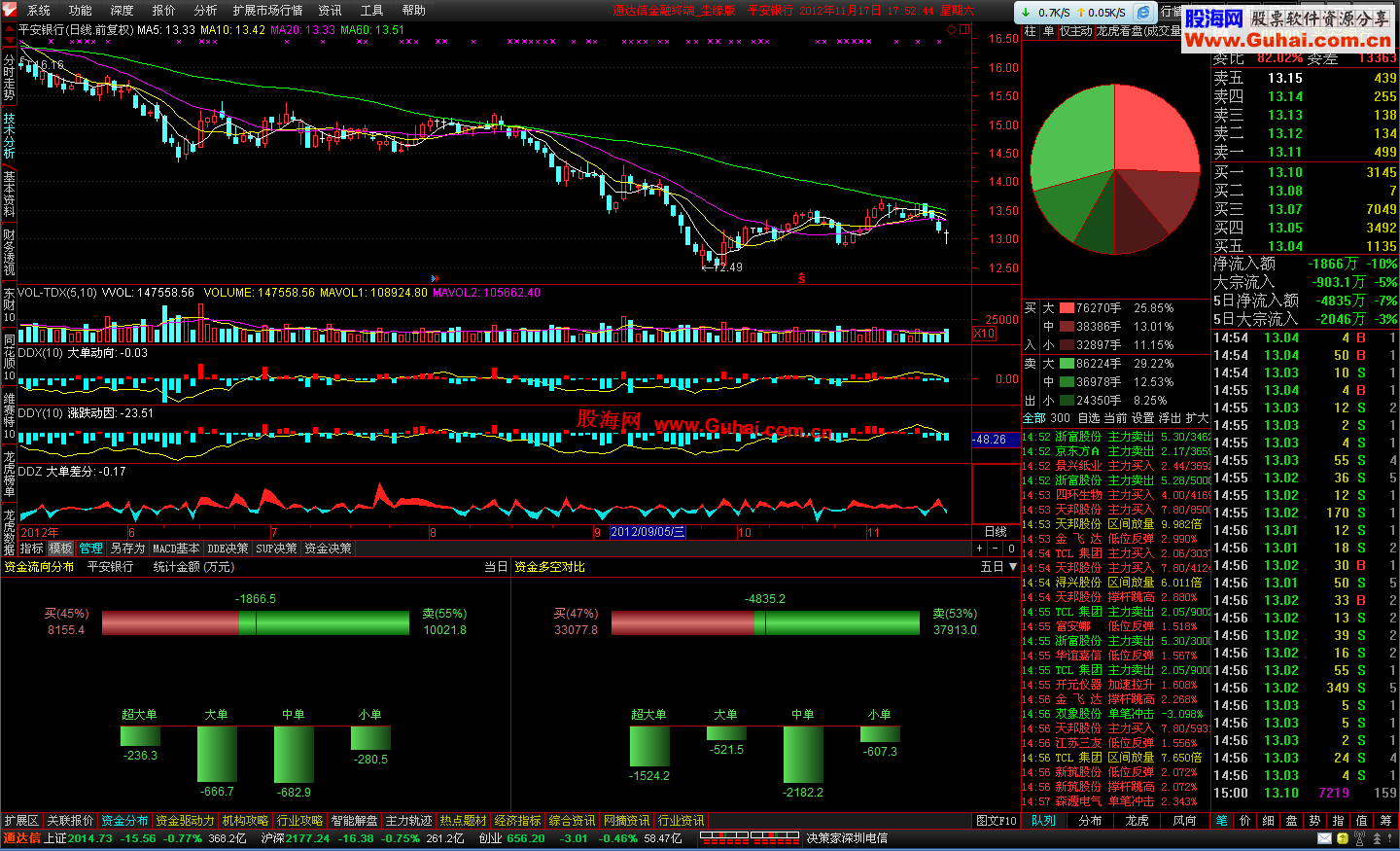Select the 龙虎 tab under alerts list

1137,821
